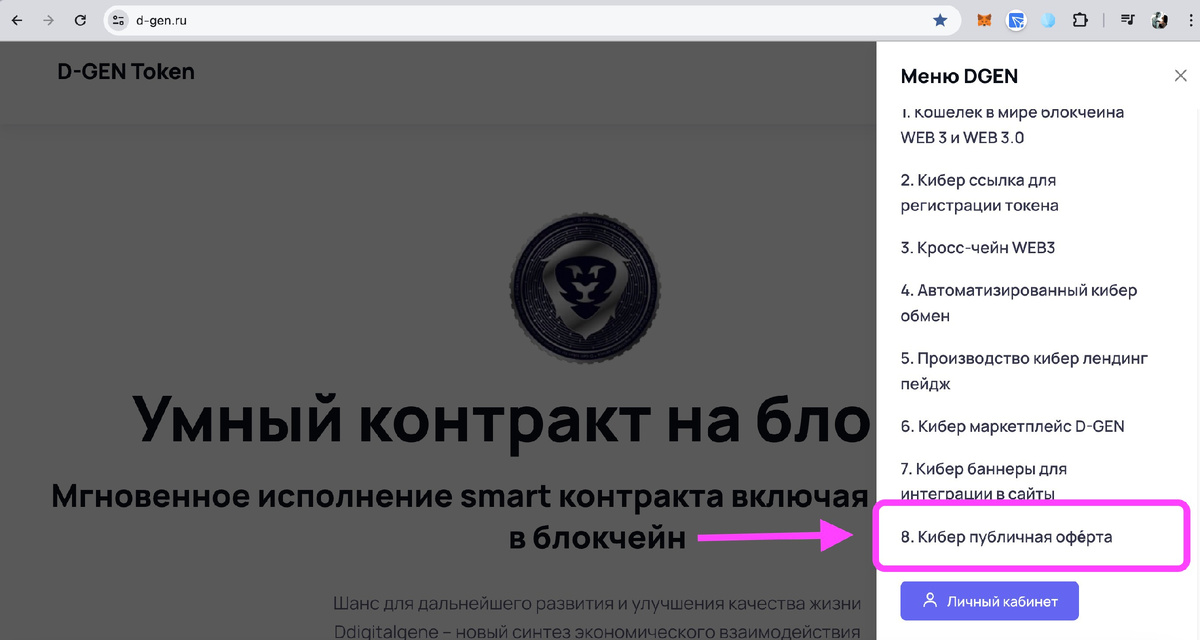This screenshot has width=1200, height=640.
Task: Open the Chrome profile avatar
Action: tap(1160, 20)
